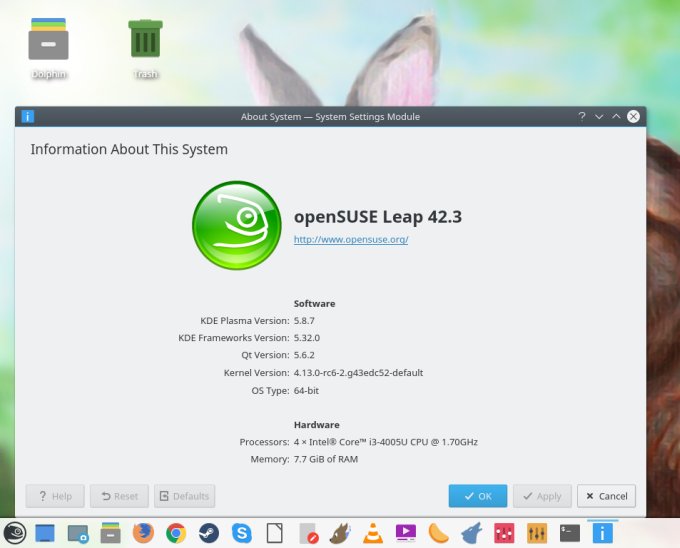Launch GIMP from the taskbar
This screenshot has height=548, width=680.
point(340,533)
